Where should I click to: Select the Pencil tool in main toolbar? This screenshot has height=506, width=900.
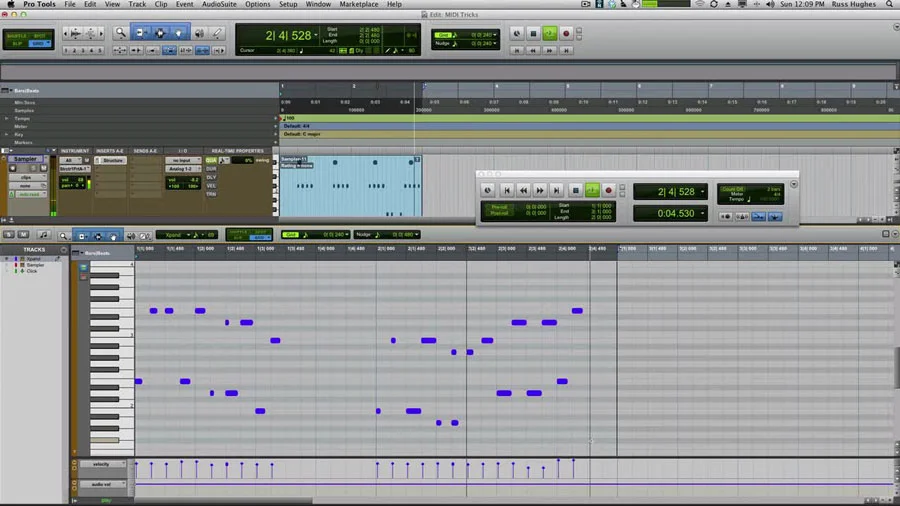[218, 33]
